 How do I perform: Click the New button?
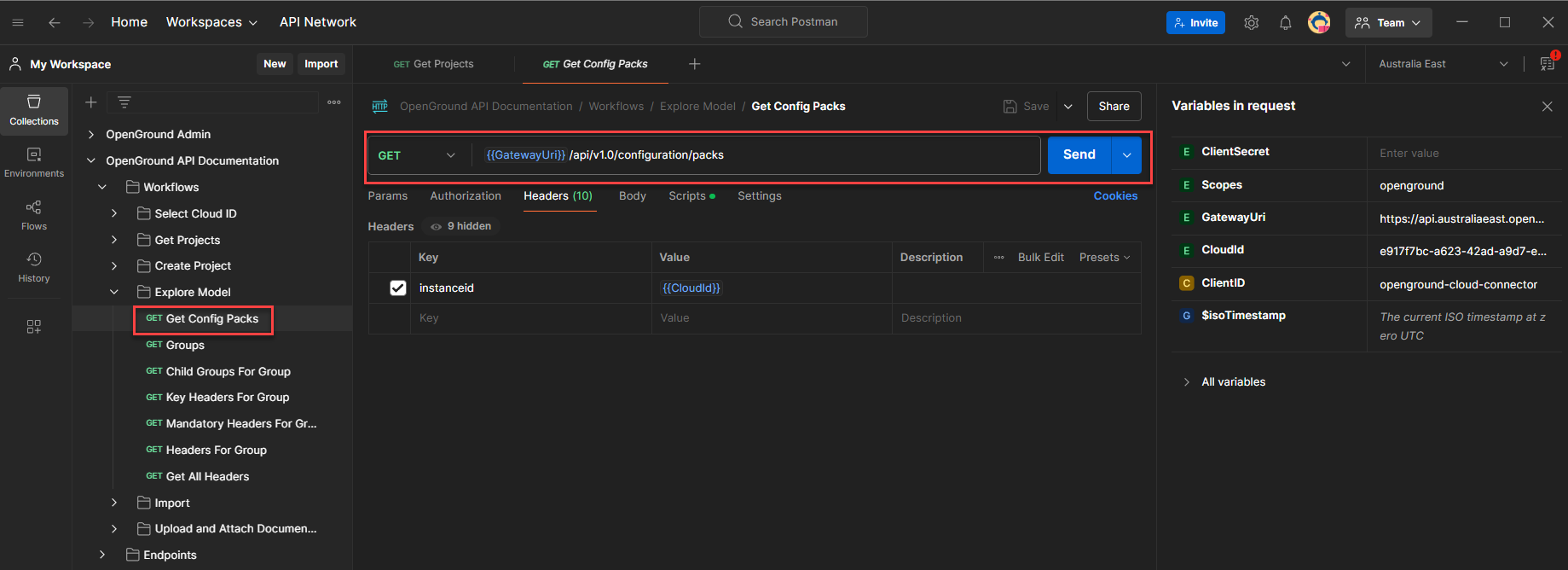coord(275,64)
